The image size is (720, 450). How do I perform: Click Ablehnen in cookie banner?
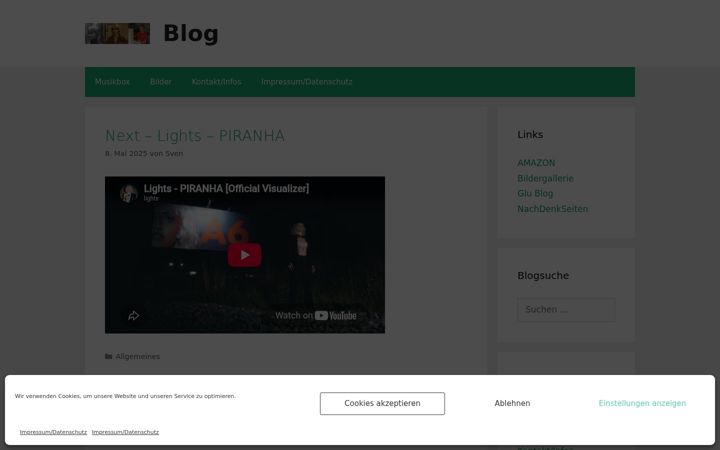click(x=512, y=404)
